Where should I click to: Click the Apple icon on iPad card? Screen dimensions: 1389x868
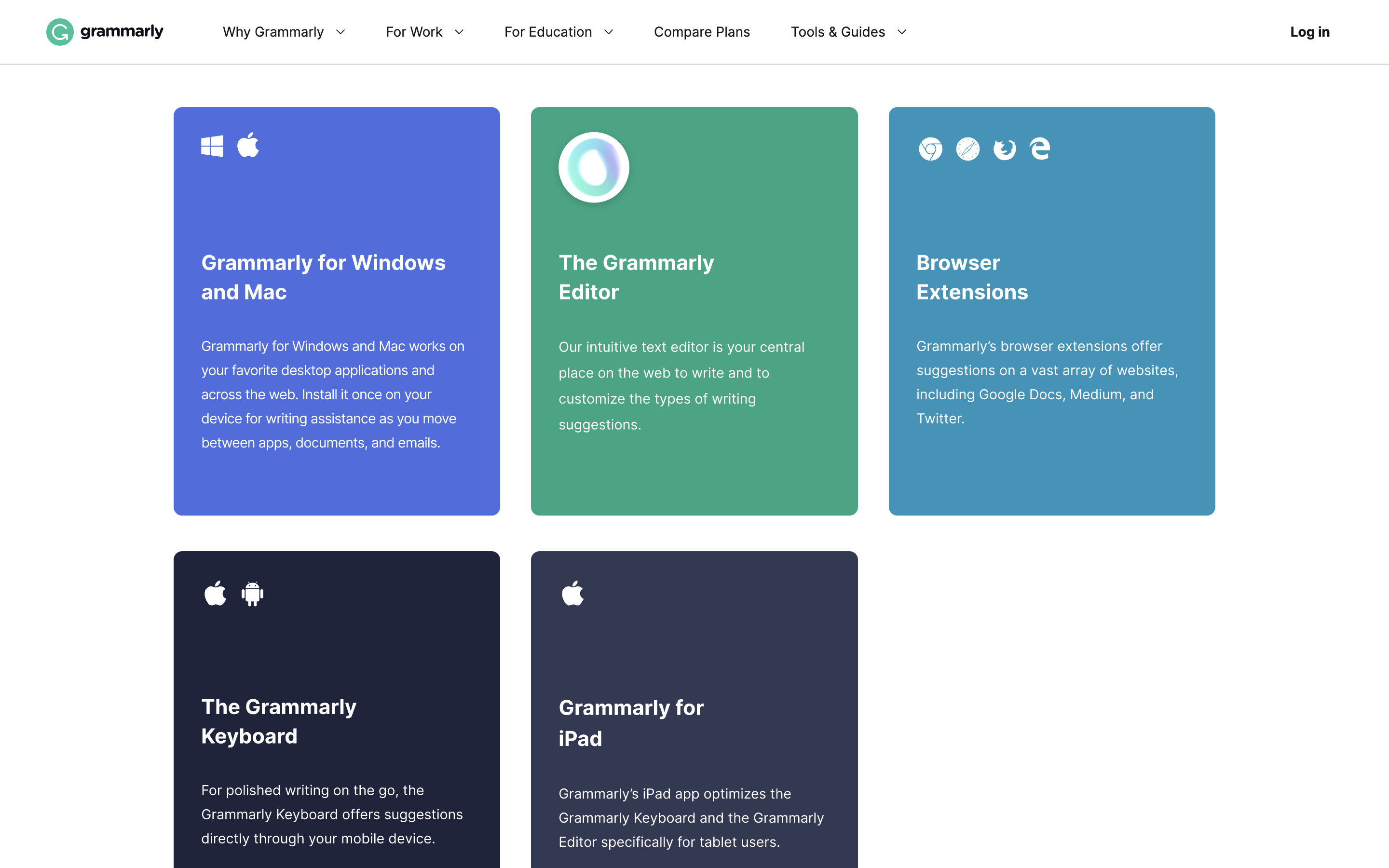573,593
